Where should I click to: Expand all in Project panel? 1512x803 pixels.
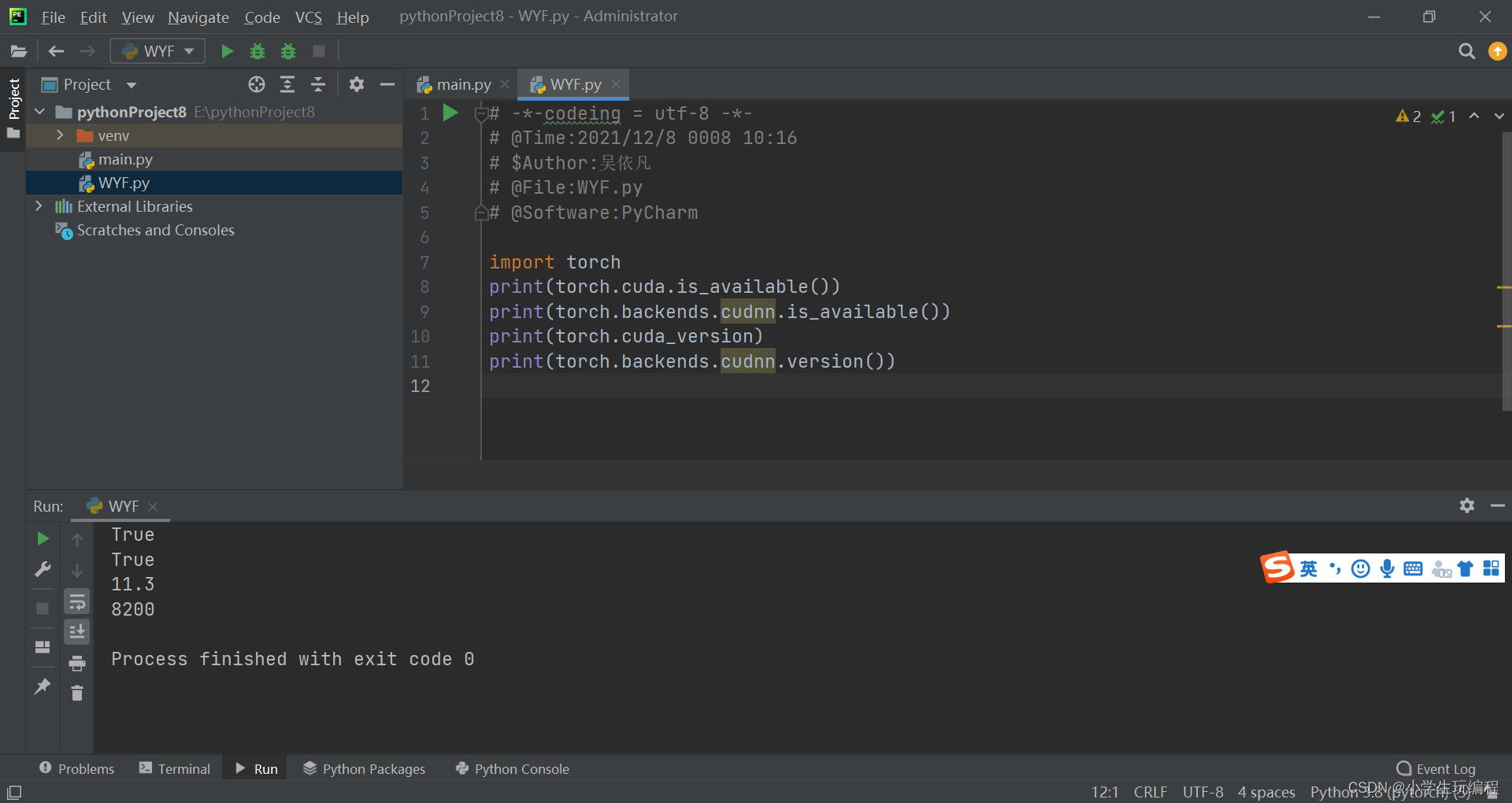[287, 84]
